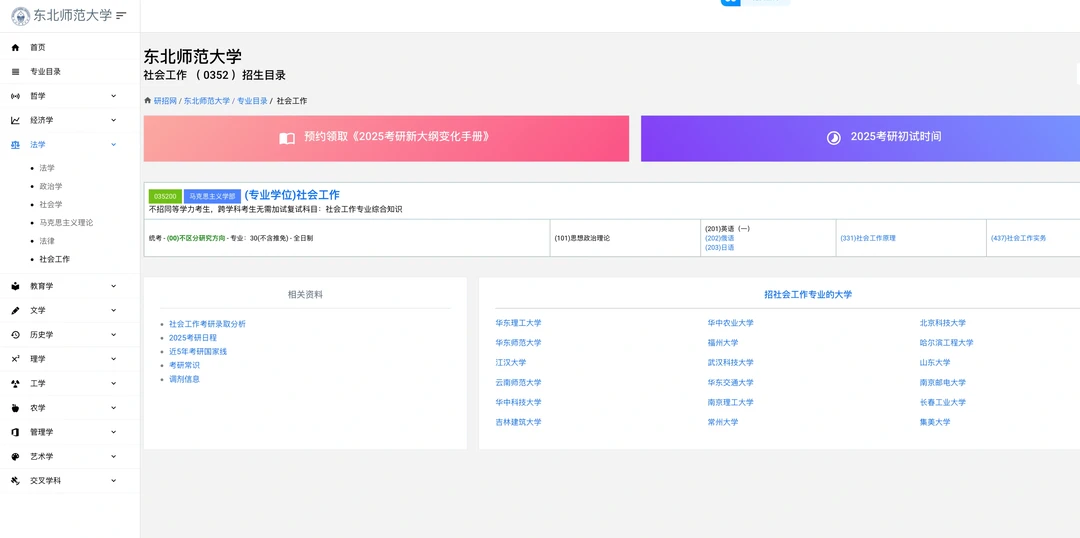Expand the 工学 chevron
This screenshot has height=538, width=1080.
pos(114,383)
